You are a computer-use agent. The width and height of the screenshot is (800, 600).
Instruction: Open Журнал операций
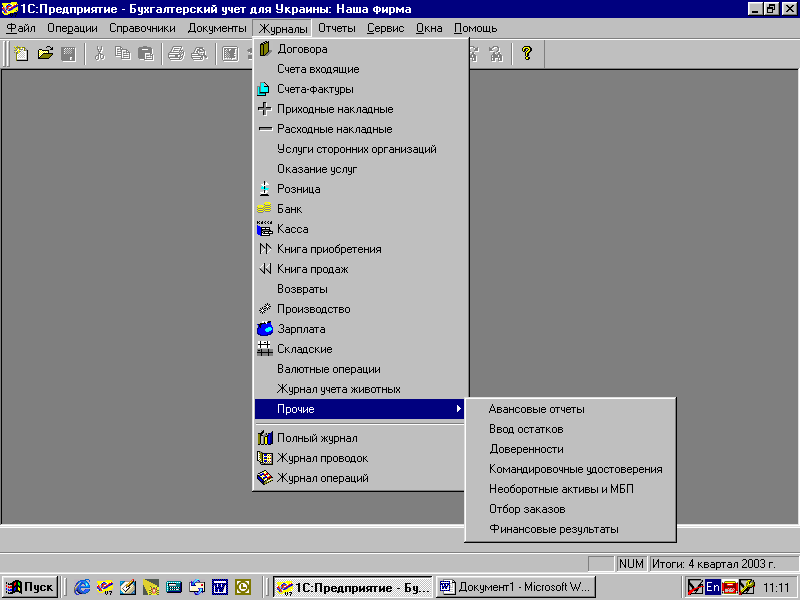[x=359, y=478]
